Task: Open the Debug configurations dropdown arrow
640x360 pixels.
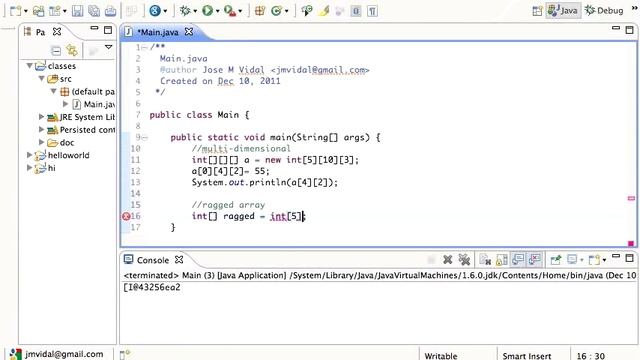Action: pyautogui.click(x=195, y=11)
